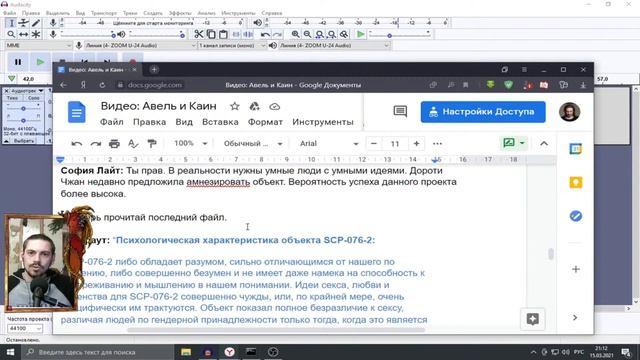This screenshot has width=640, height=360.
Task: Adjust the Audacity play-at-speed slider
Action: 400,34
